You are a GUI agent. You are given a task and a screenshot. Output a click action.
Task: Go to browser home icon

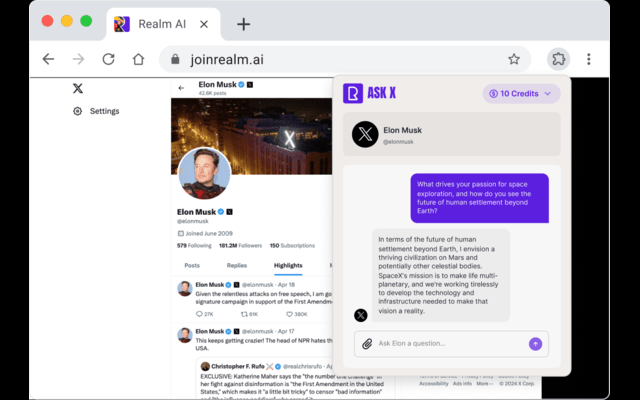coord(138,59)
